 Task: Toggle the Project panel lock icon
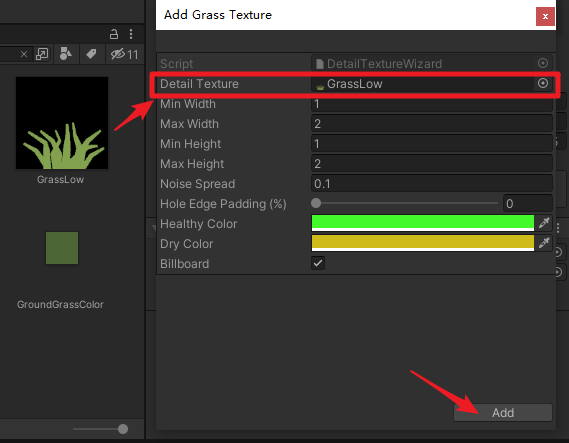[x=114, y=34]
